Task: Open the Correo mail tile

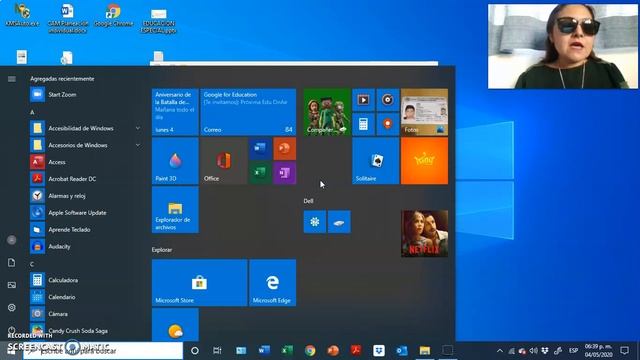Action: [248, 112]
